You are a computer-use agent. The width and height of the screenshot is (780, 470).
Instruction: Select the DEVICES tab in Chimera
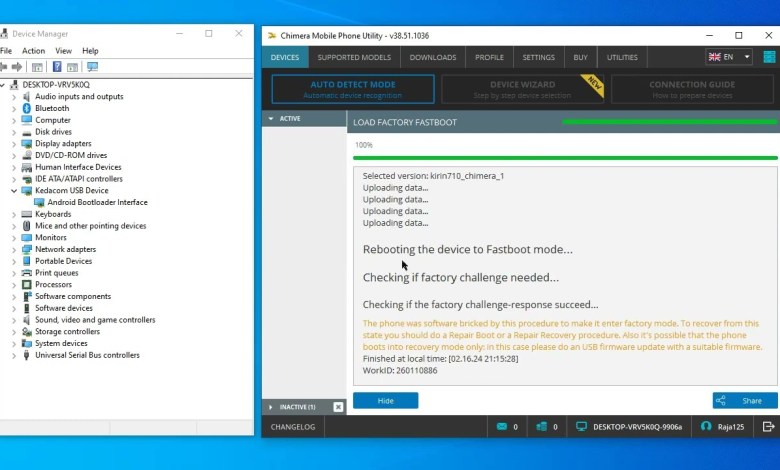[285, 57]
